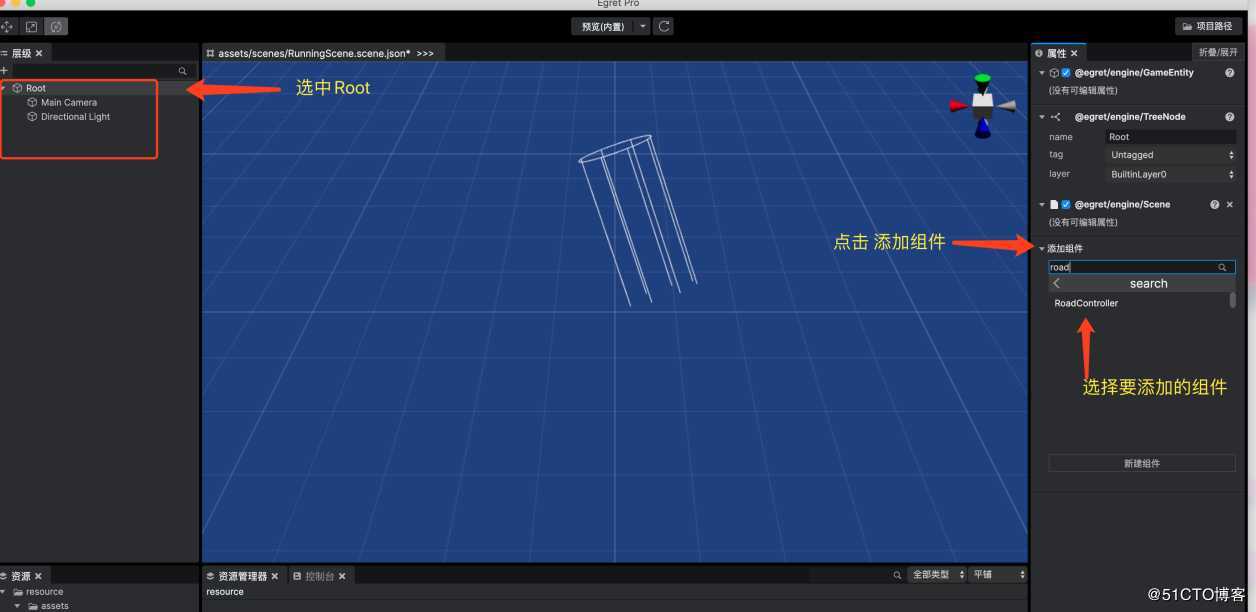Collapse the TreeNode component section
Viewport: 1256px width, 612px height.
[x=1042, y=117]
